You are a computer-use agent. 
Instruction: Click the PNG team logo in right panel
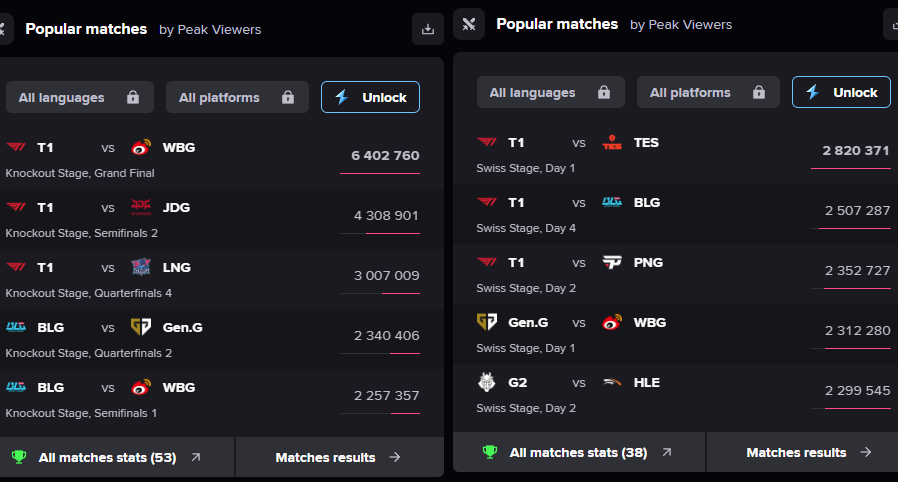click(612, 262)
